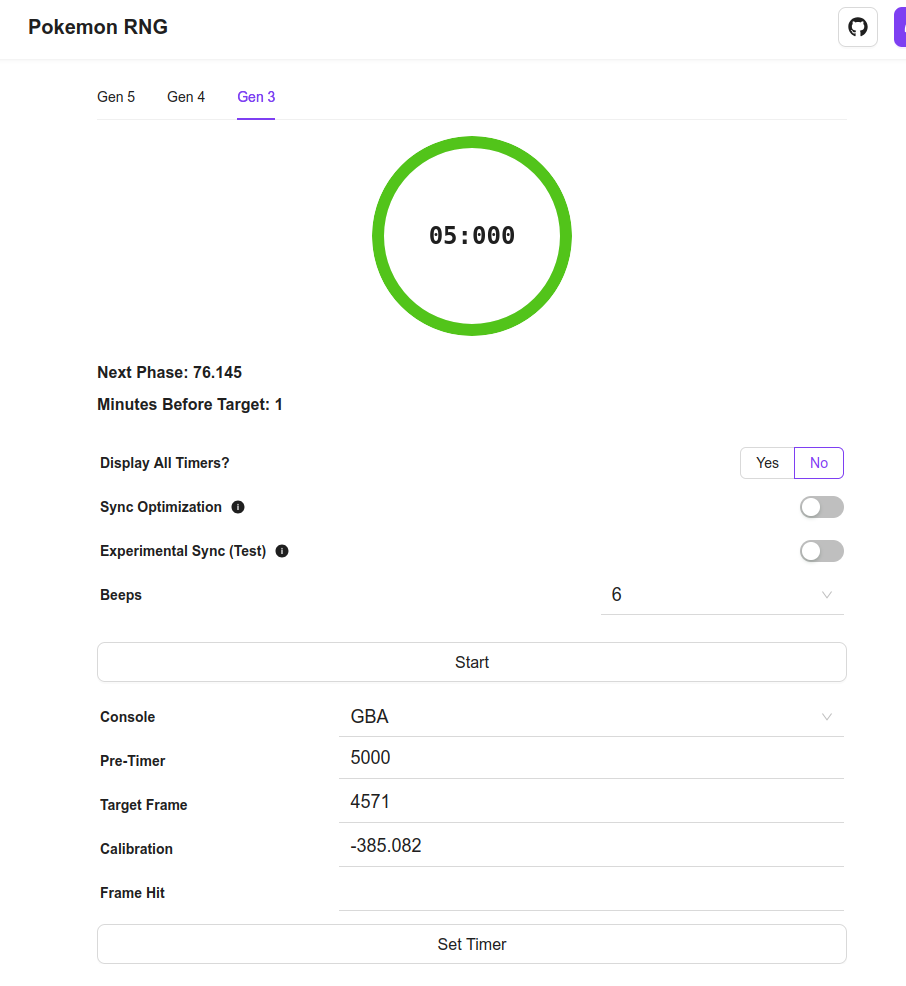
Task: Click the Next Phase: 76.145 text
Action: (x=170, y=372)
